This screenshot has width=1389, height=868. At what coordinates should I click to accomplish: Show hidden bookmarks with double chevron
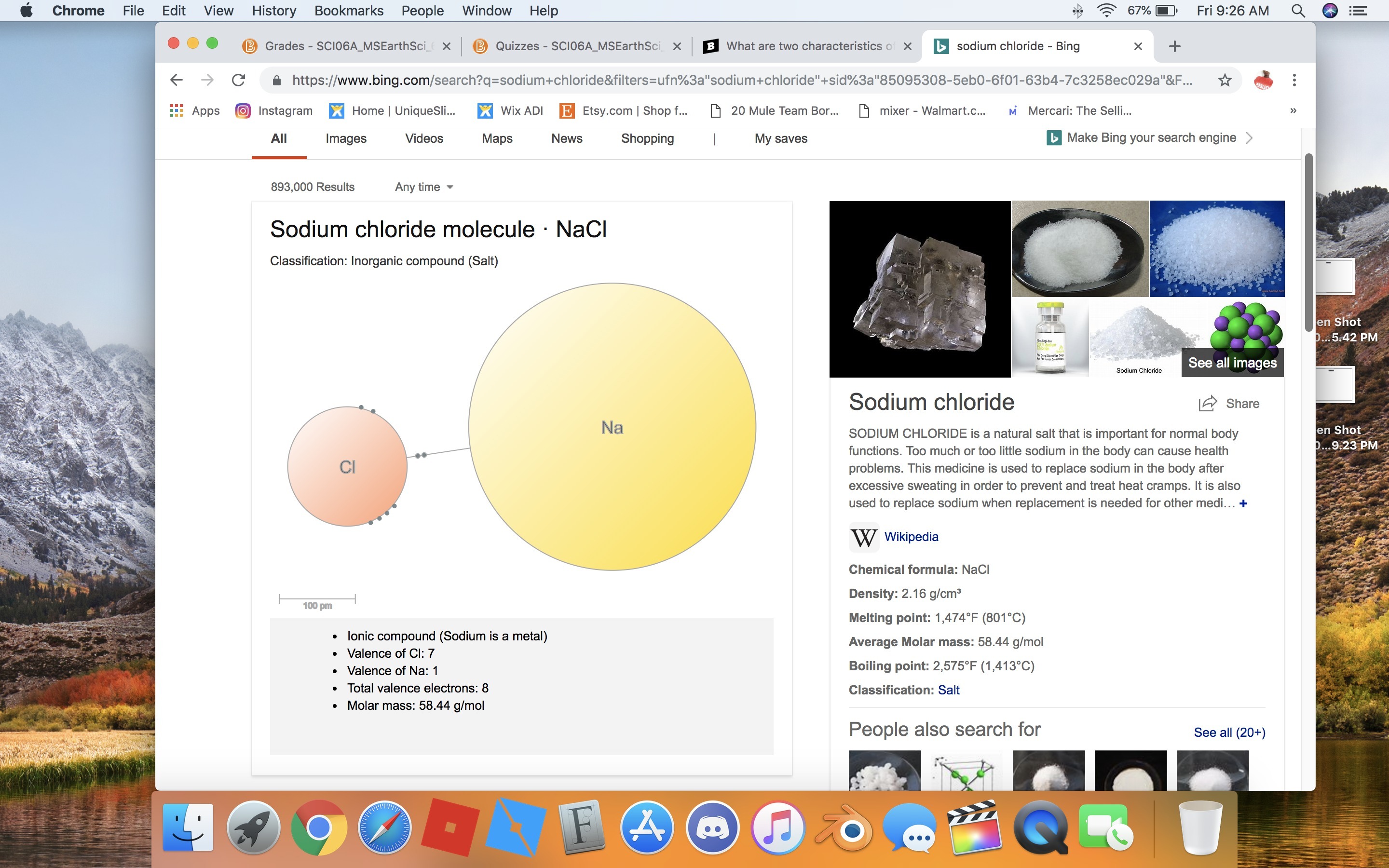[x=1293, y=111]
